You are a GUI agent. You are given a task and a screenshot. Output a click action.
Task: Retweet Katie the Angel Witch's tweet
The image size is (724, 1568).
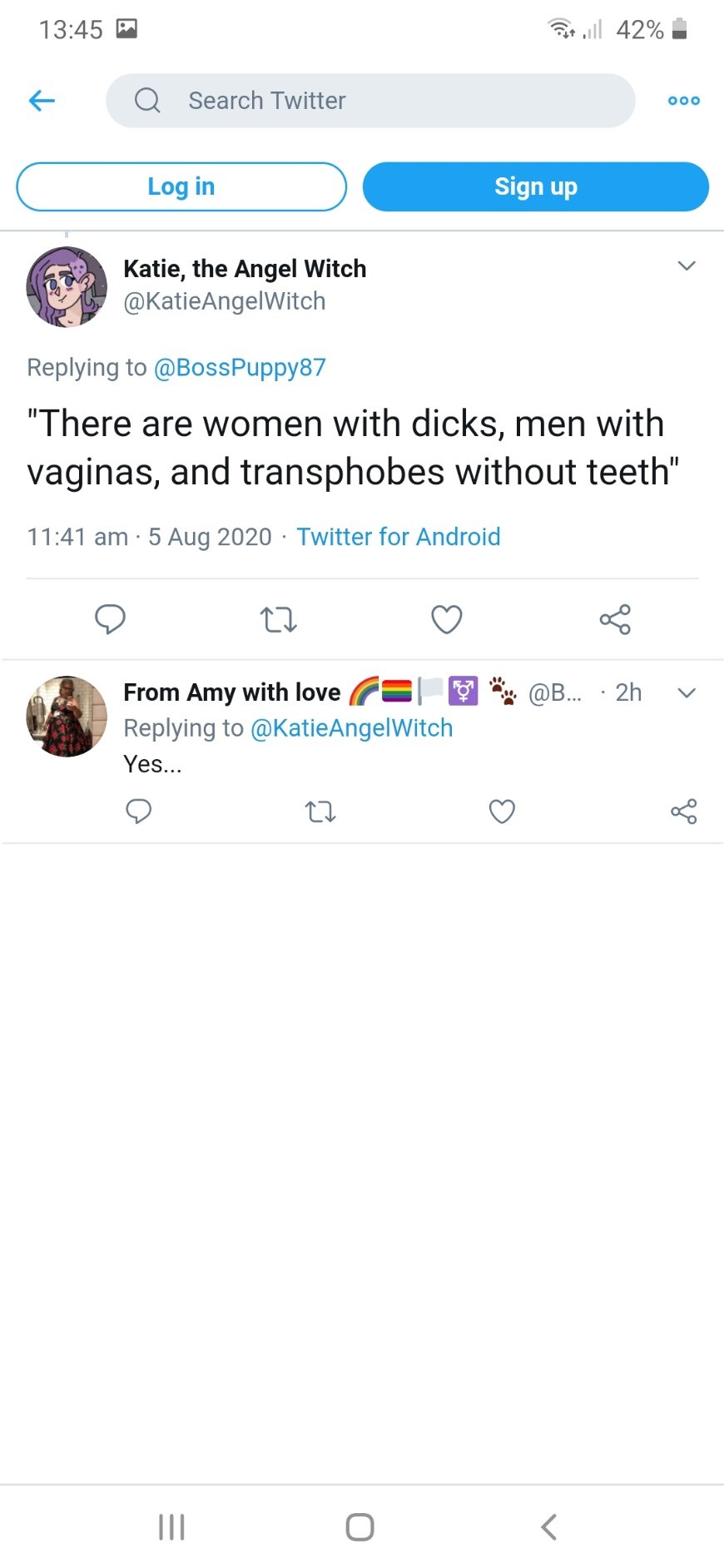pos(278,619)
